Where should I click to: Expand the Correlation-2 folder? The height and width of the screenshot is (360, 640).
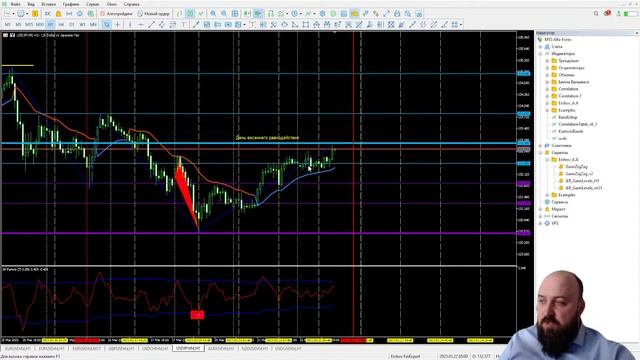pos(547,96)
